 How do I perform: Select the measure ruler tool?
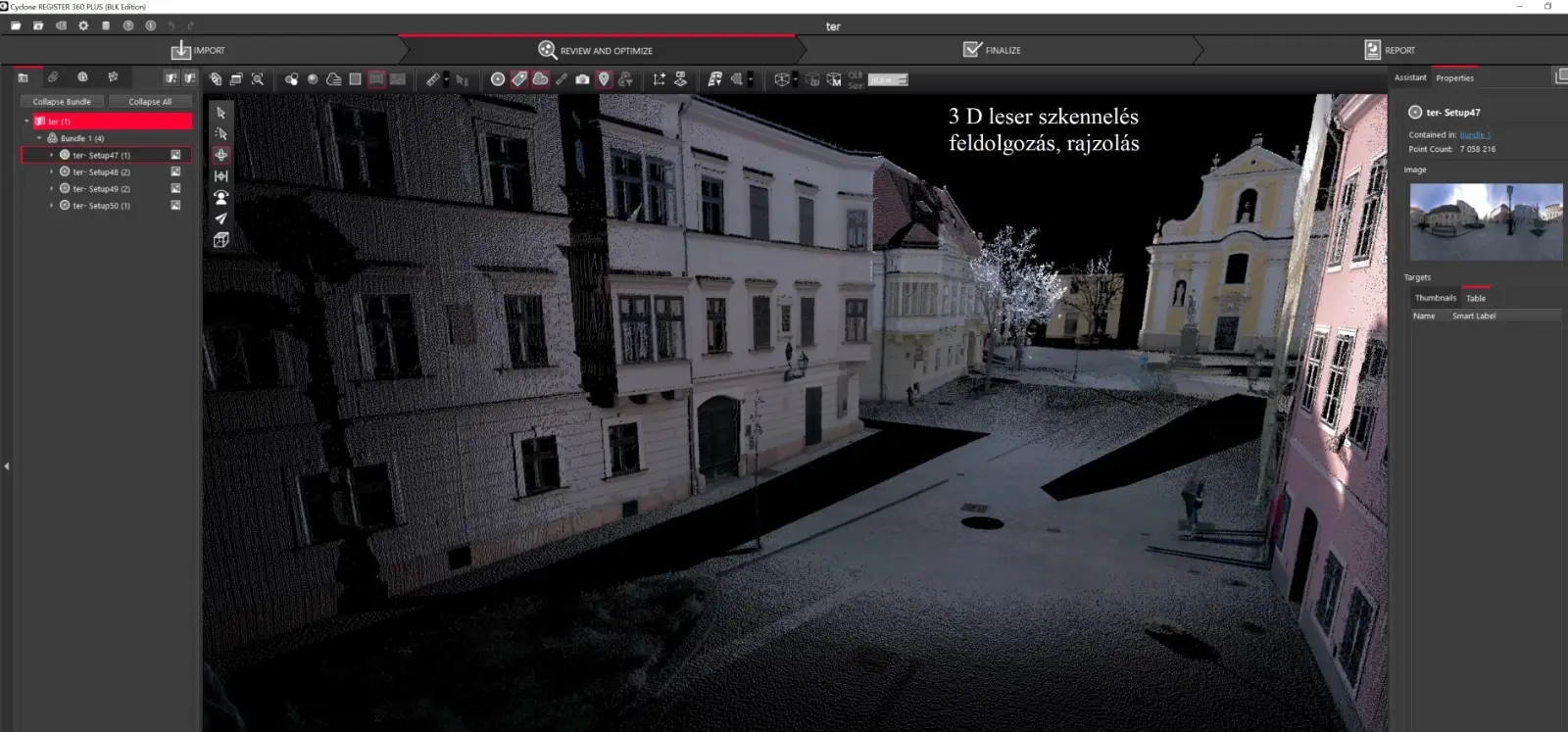click(432, 79)
